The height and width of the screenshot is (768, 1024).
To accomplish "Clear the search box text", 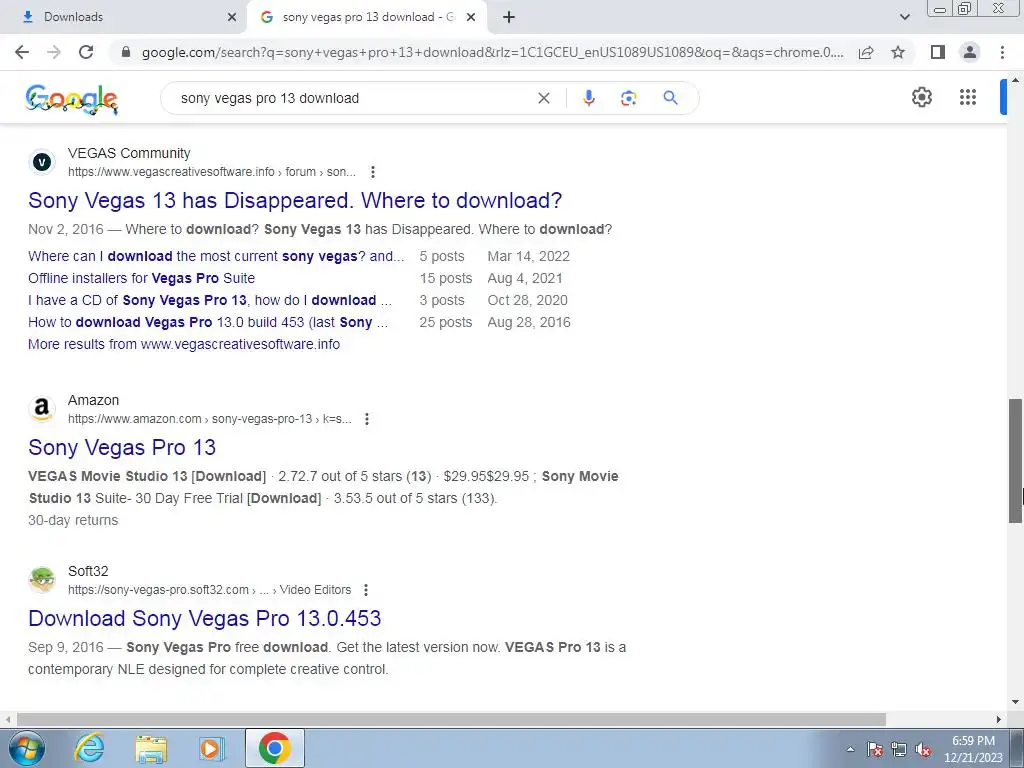I will pyautogui.click(x=543, y=98).
